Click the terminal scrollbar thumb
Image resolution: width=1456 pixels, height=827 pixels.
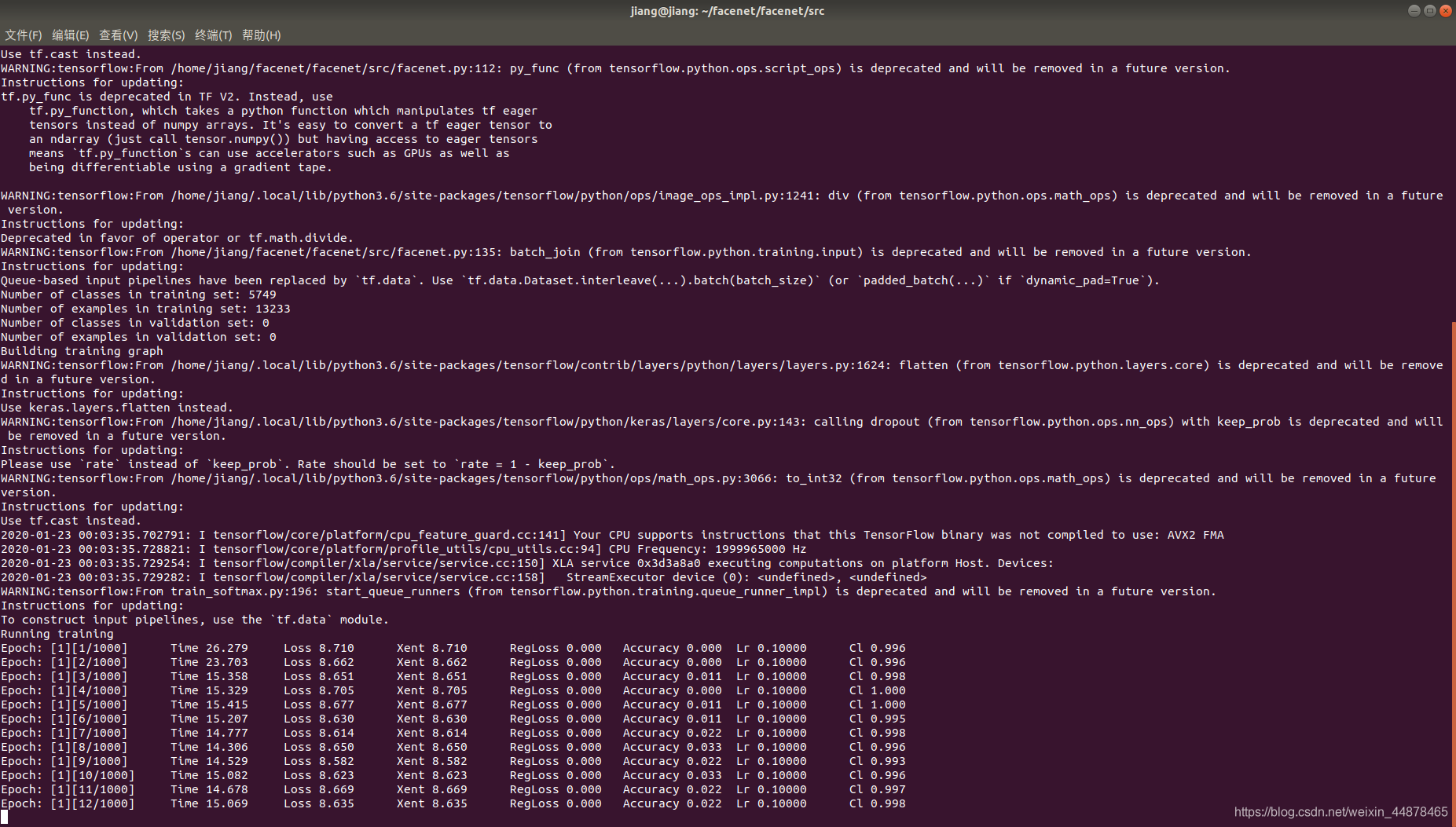tap(1453, 573)
